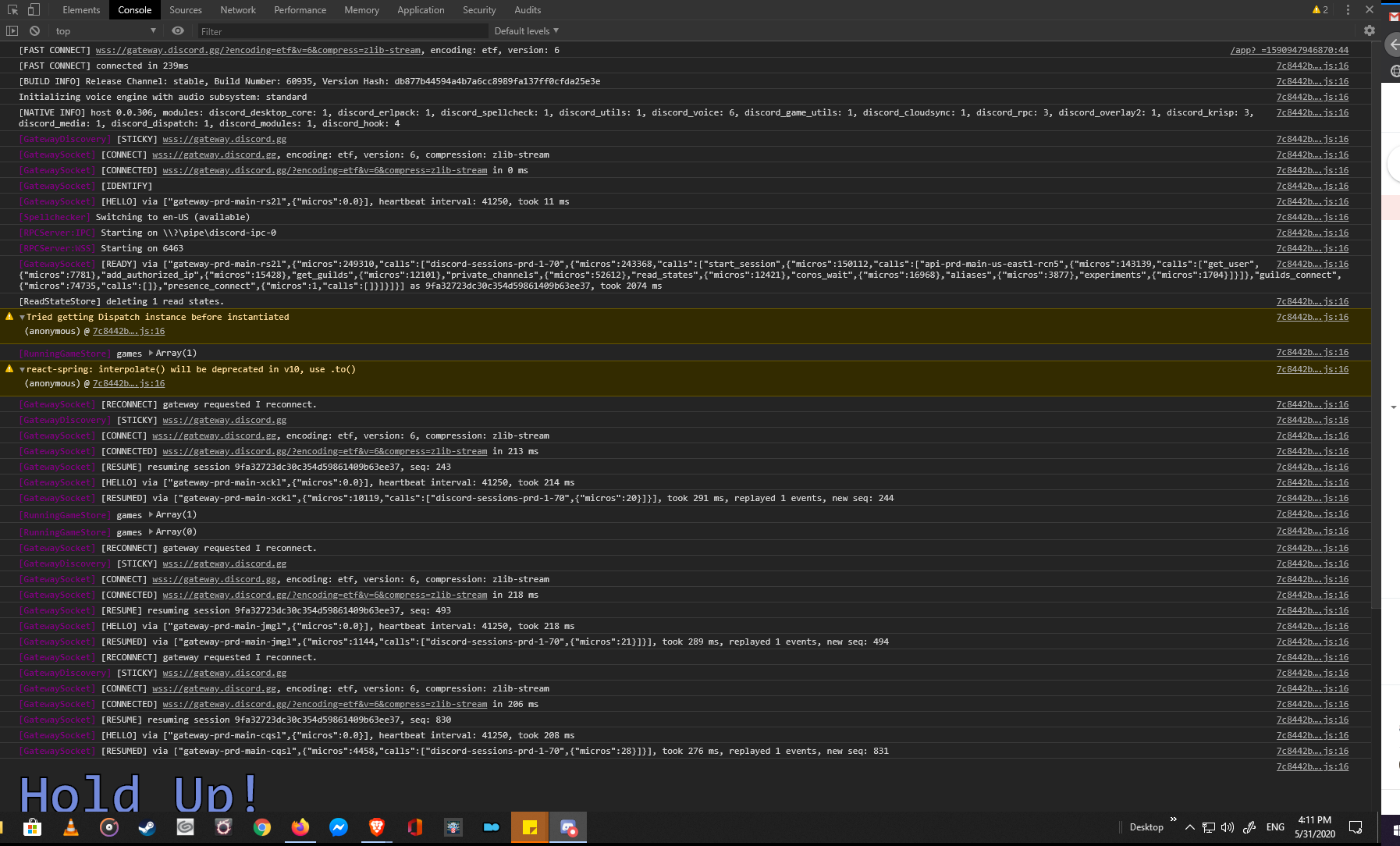
Task: Open the anonymous stack link under Dispatch warning
Action: click(129, 332)
